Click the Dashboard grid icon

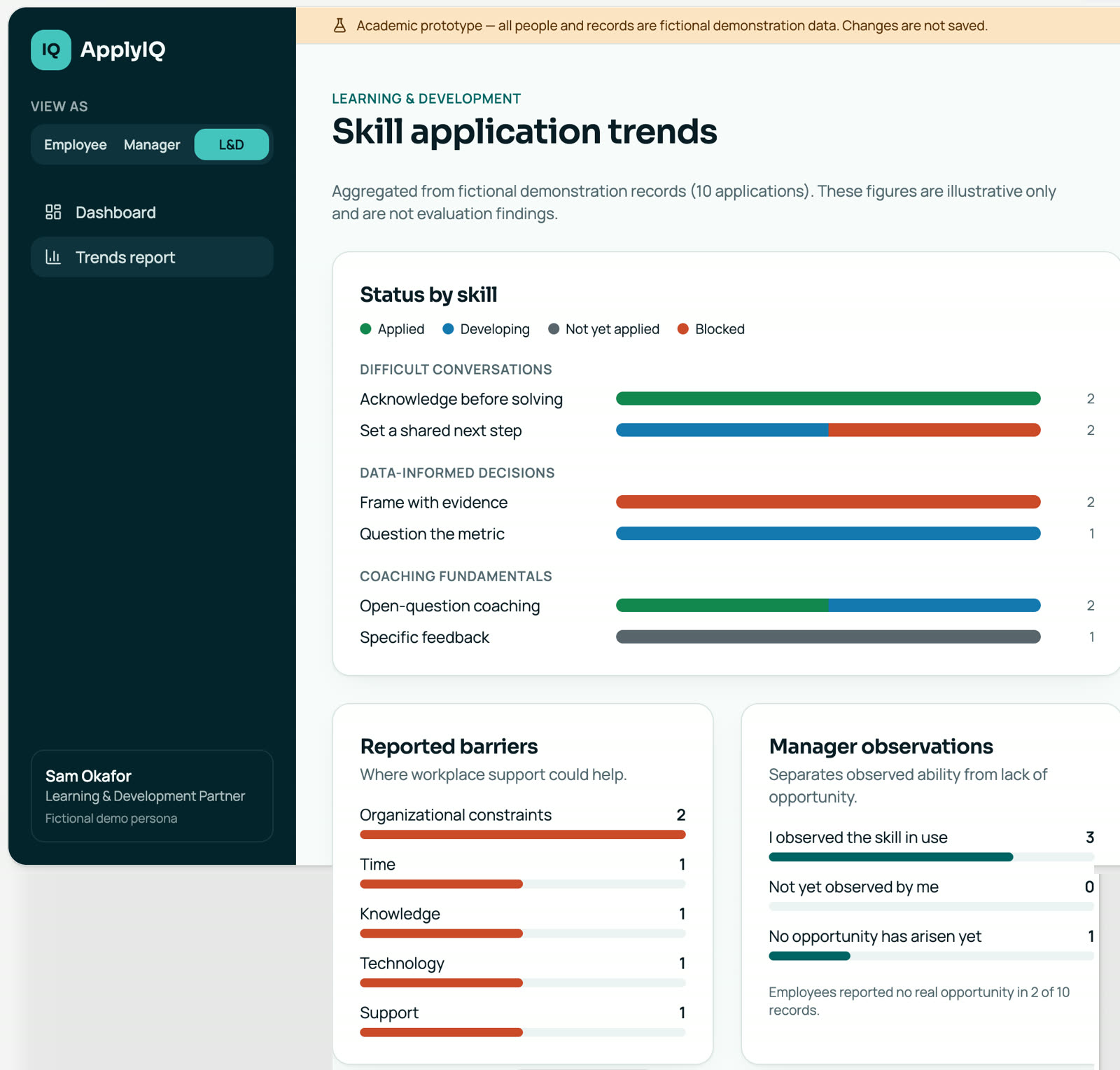(x=53, y=212)
